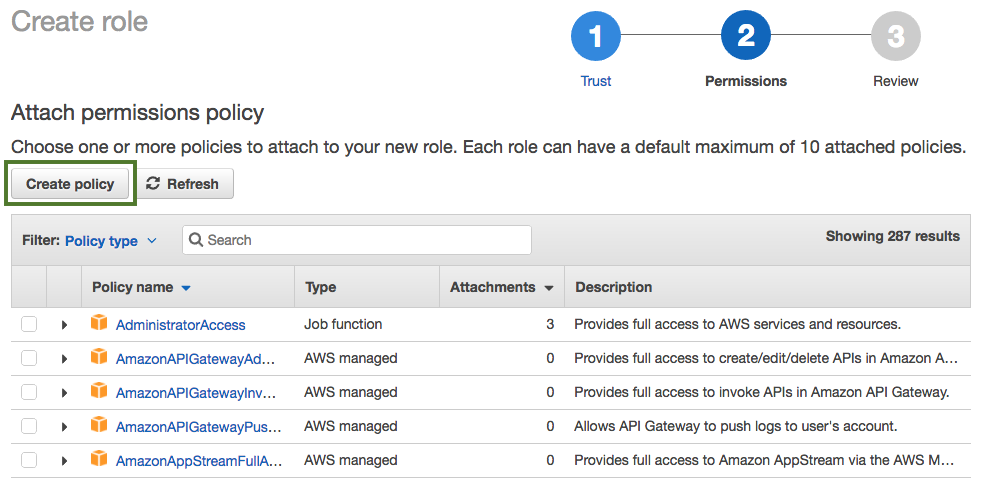Image resolution: width=995 pixels, height=480 pixels.
Task: Expand the AmazonAPIGatewayPus... row details
Action: [x=65, y=427]
